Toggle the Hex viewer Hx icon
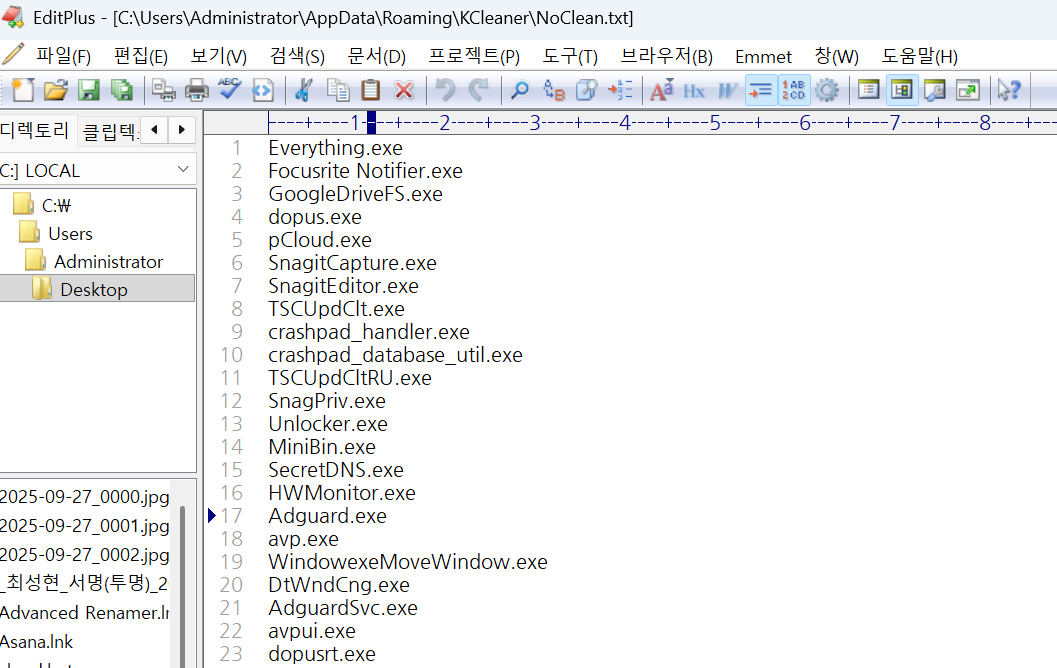The image size is (1057, 668). click(694, 90)
